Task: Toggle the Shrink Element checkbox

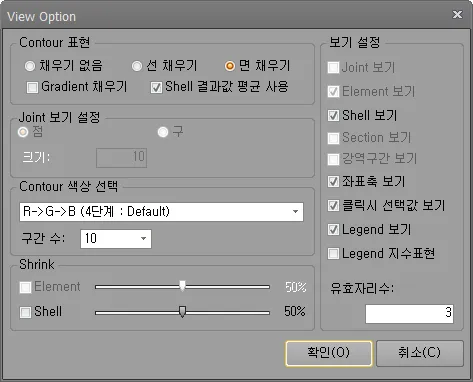Action: click(x=25, y=287)
